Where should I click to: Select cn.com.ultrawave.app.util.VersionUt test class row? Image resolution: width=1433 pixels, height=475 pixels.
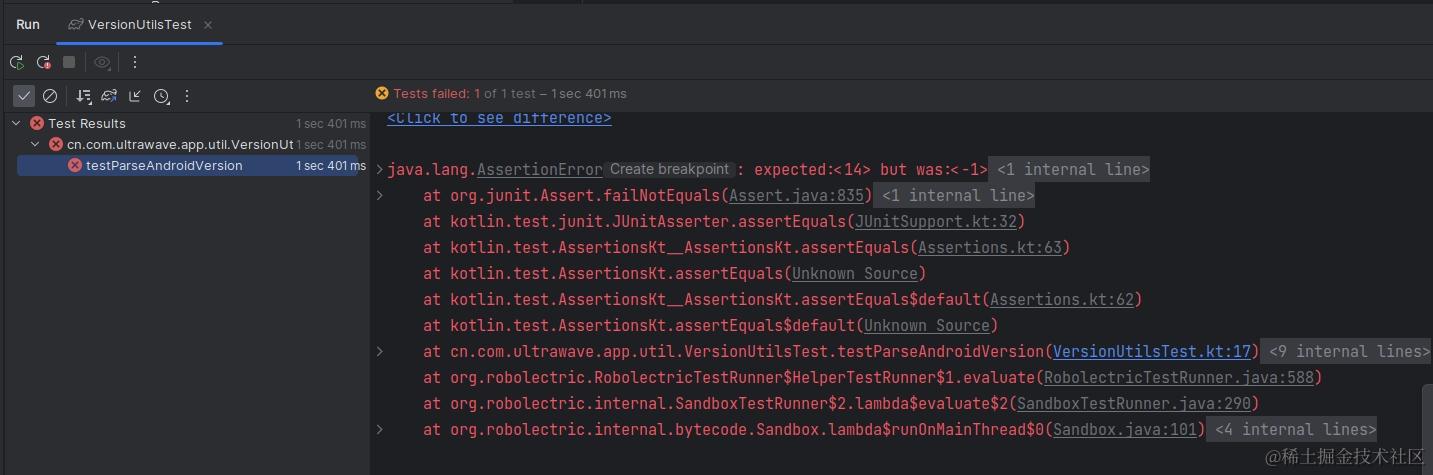(185, 144)
